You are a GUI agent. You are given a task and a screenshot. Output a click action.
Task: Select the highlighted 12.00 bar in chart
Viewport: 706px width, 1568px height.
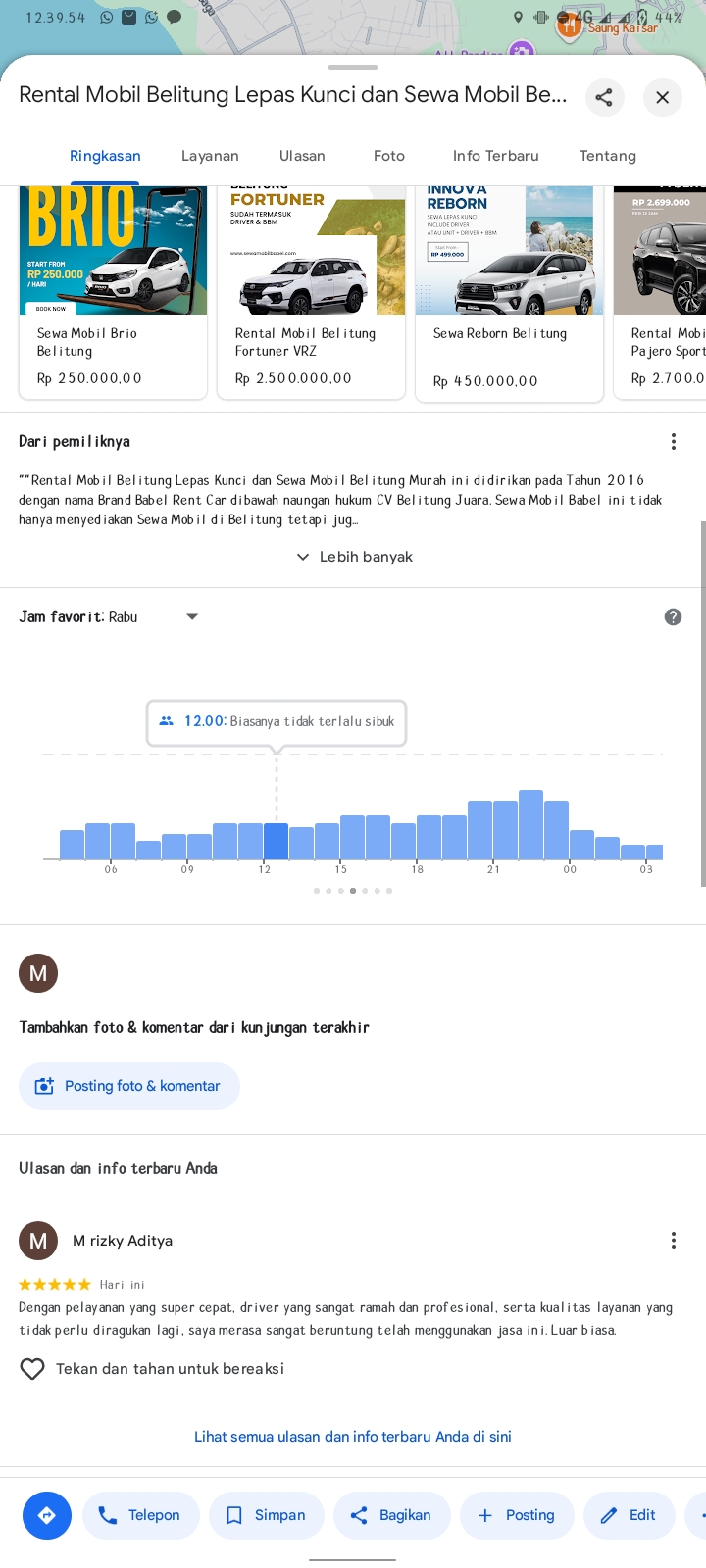point(277,841)
